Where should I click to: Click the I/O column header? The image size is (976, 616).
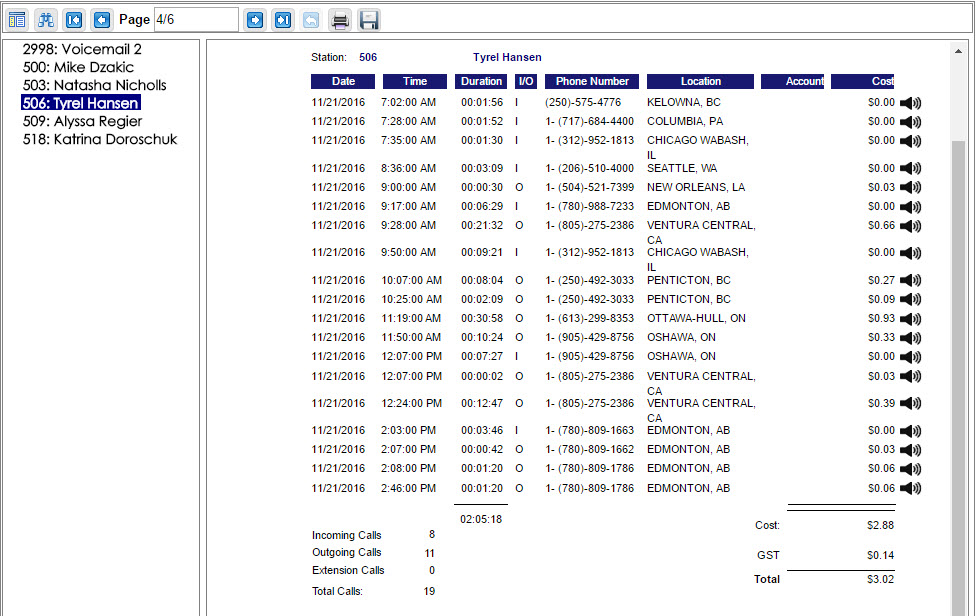(x=526, y=82)
